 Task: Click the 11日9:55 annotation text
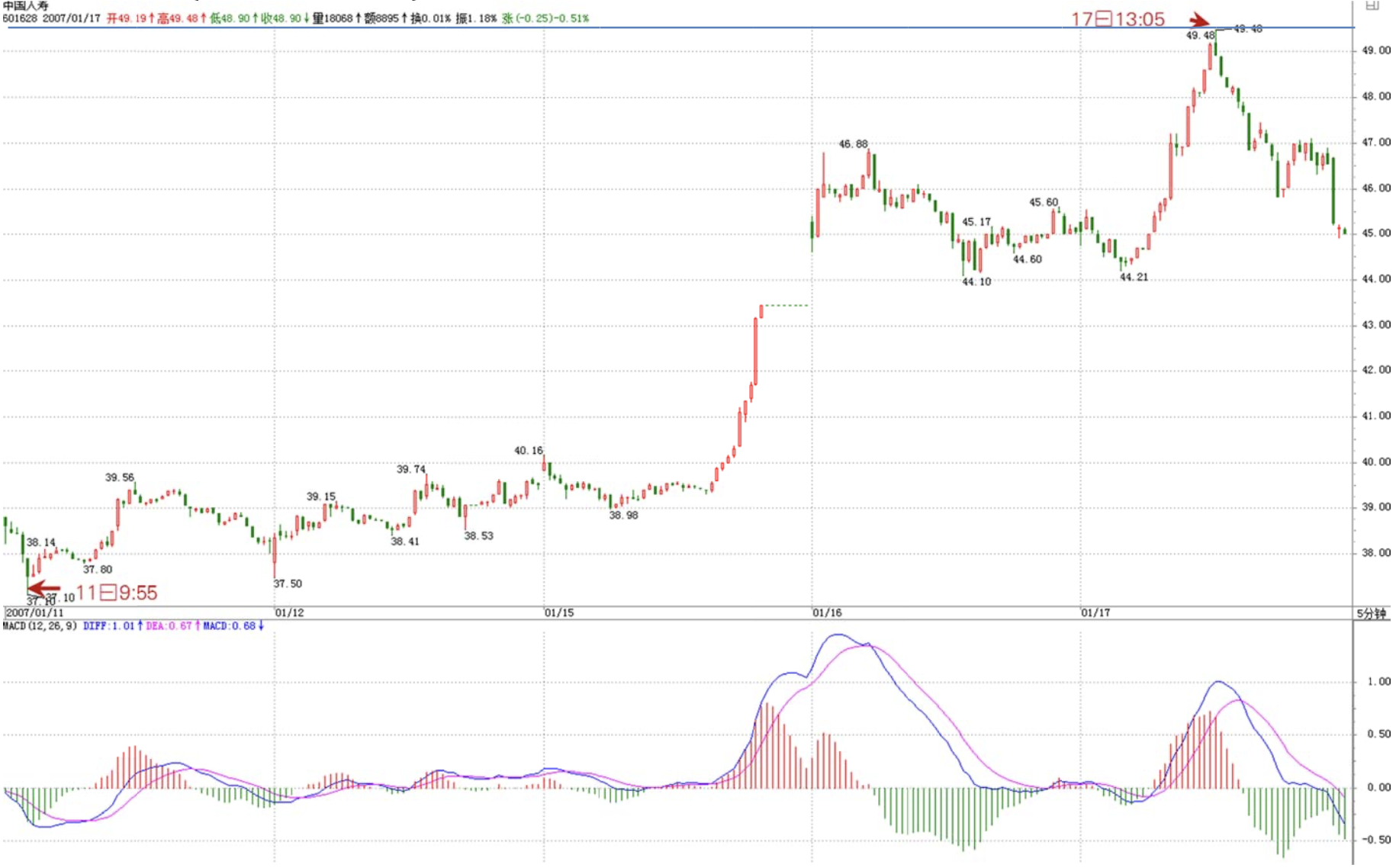click(x=117, y=593)
